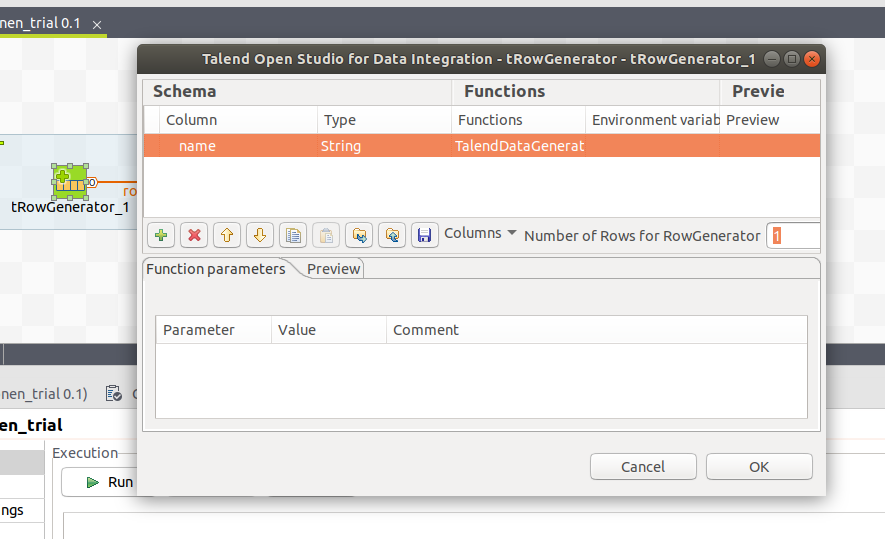The width and height of the screenshot is (885, 539).
Task: Open the String type cell for name
Action: tap(383, 146)
